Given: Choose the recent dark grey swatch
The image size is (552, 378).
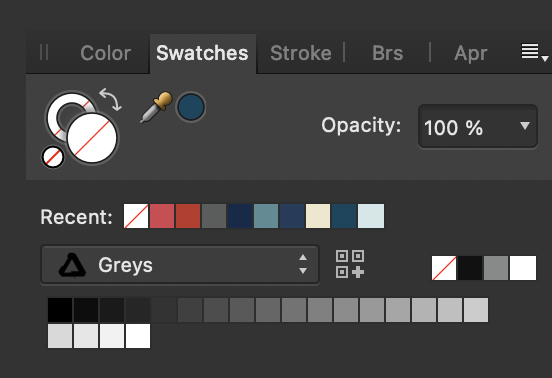Looking at the screenshot, I should tap(214, 216).
